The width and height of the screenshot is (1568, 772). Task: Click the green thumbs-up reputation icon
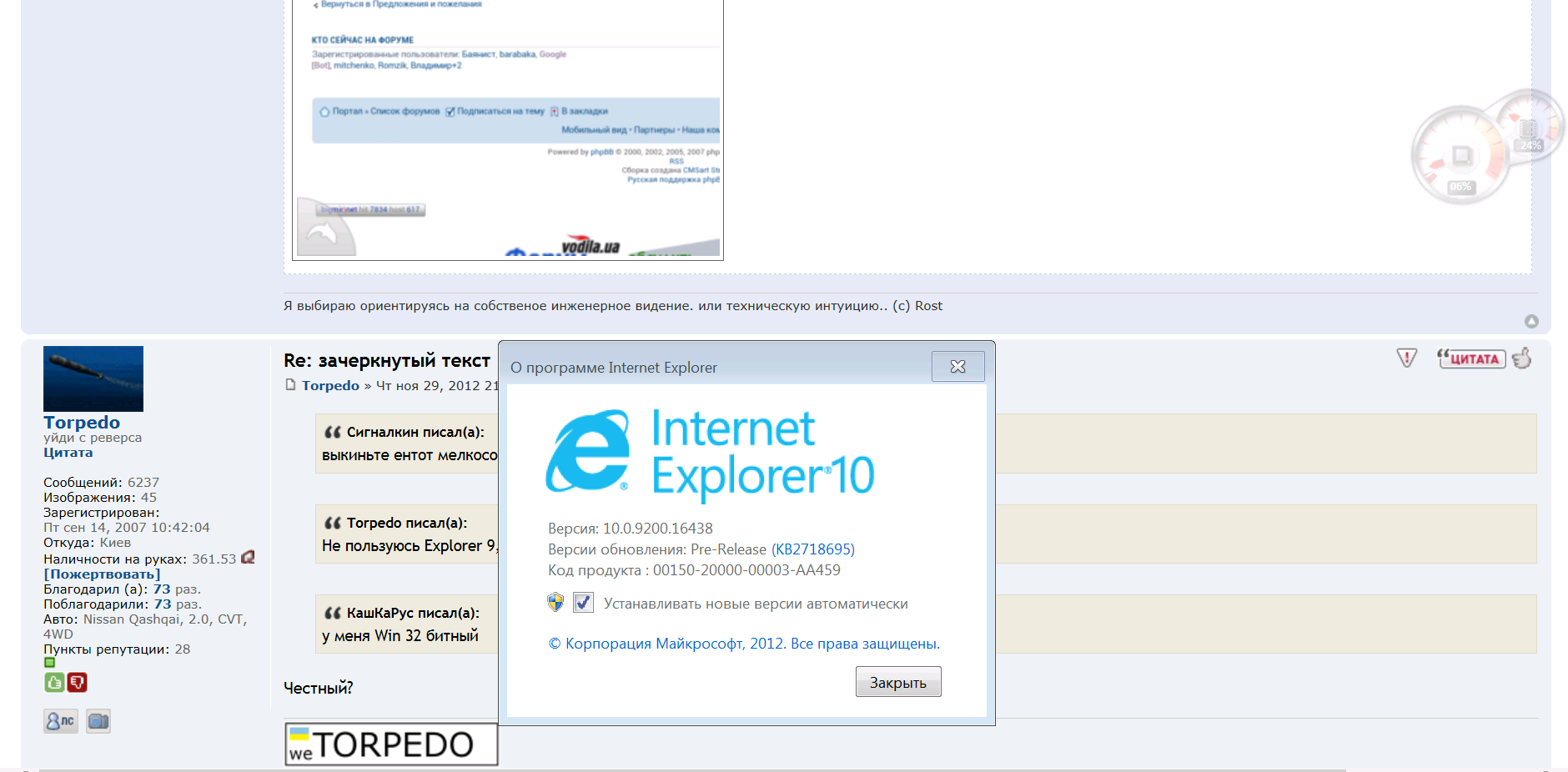54,683
